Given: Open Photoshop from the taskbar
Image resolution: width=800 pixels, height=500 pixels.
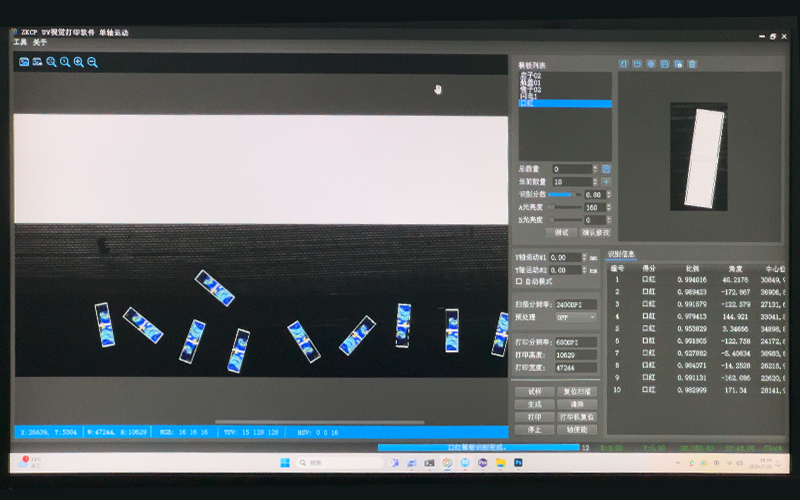Looking at the screenshot, I should point(518,463).
